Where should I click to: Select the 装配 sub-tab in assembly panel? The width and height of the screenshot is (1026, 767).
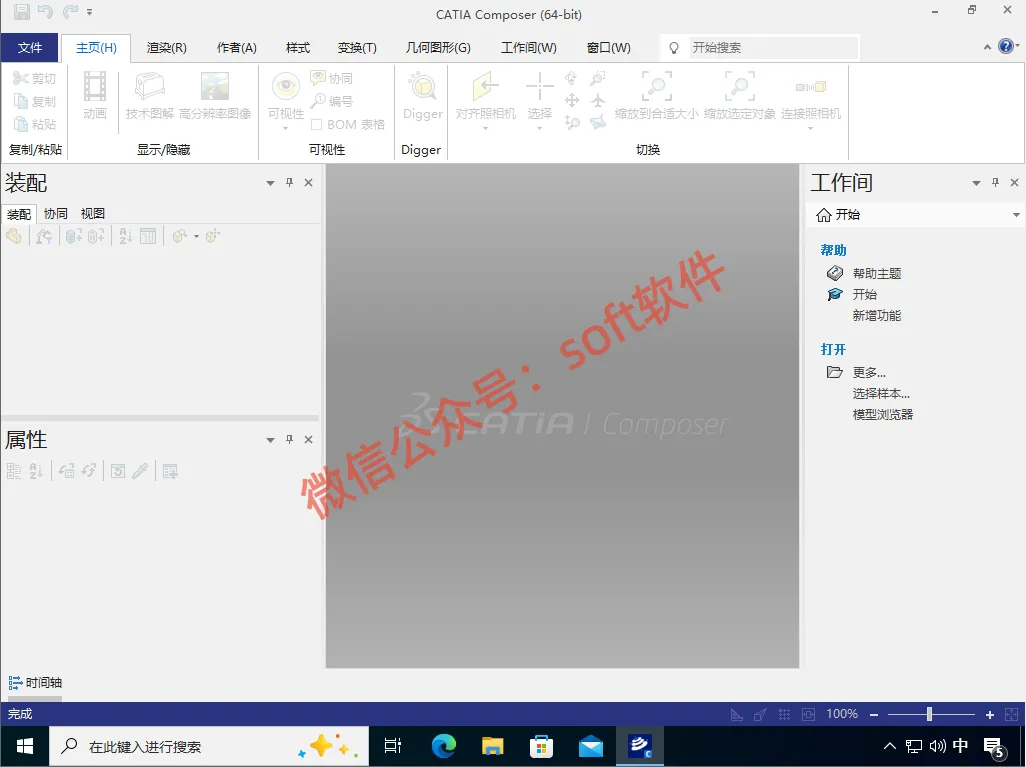pos(19,214)
